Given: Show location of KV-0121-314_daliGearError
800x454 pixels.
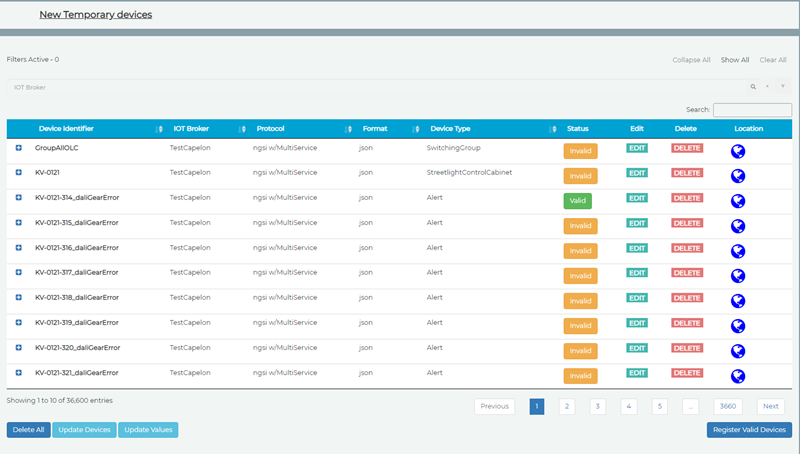Looking at the screenshot, I should [738, 201].
